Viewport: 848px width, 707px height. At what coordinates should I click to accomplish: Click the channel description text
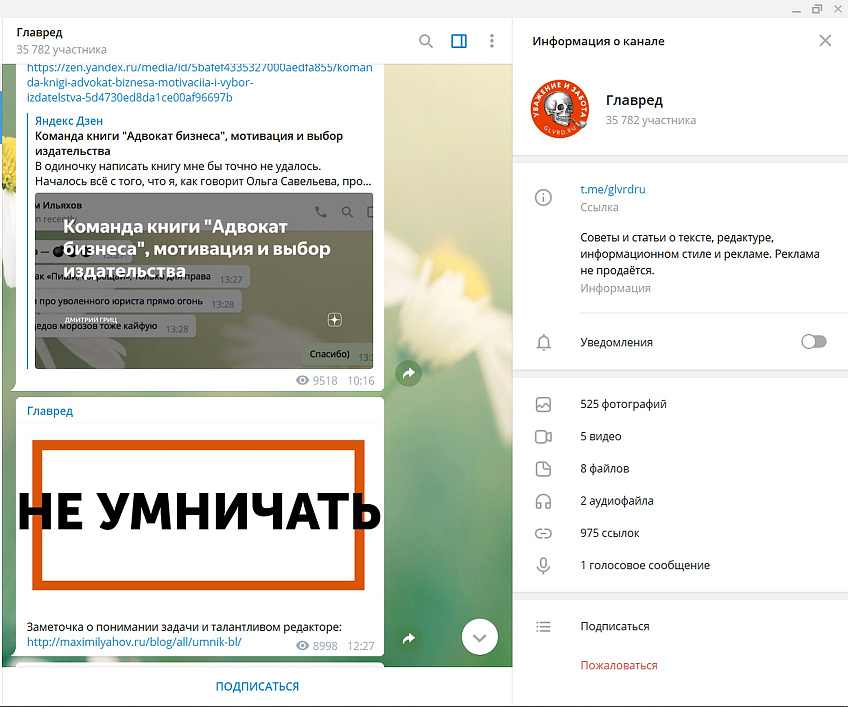tap(700, 254)
